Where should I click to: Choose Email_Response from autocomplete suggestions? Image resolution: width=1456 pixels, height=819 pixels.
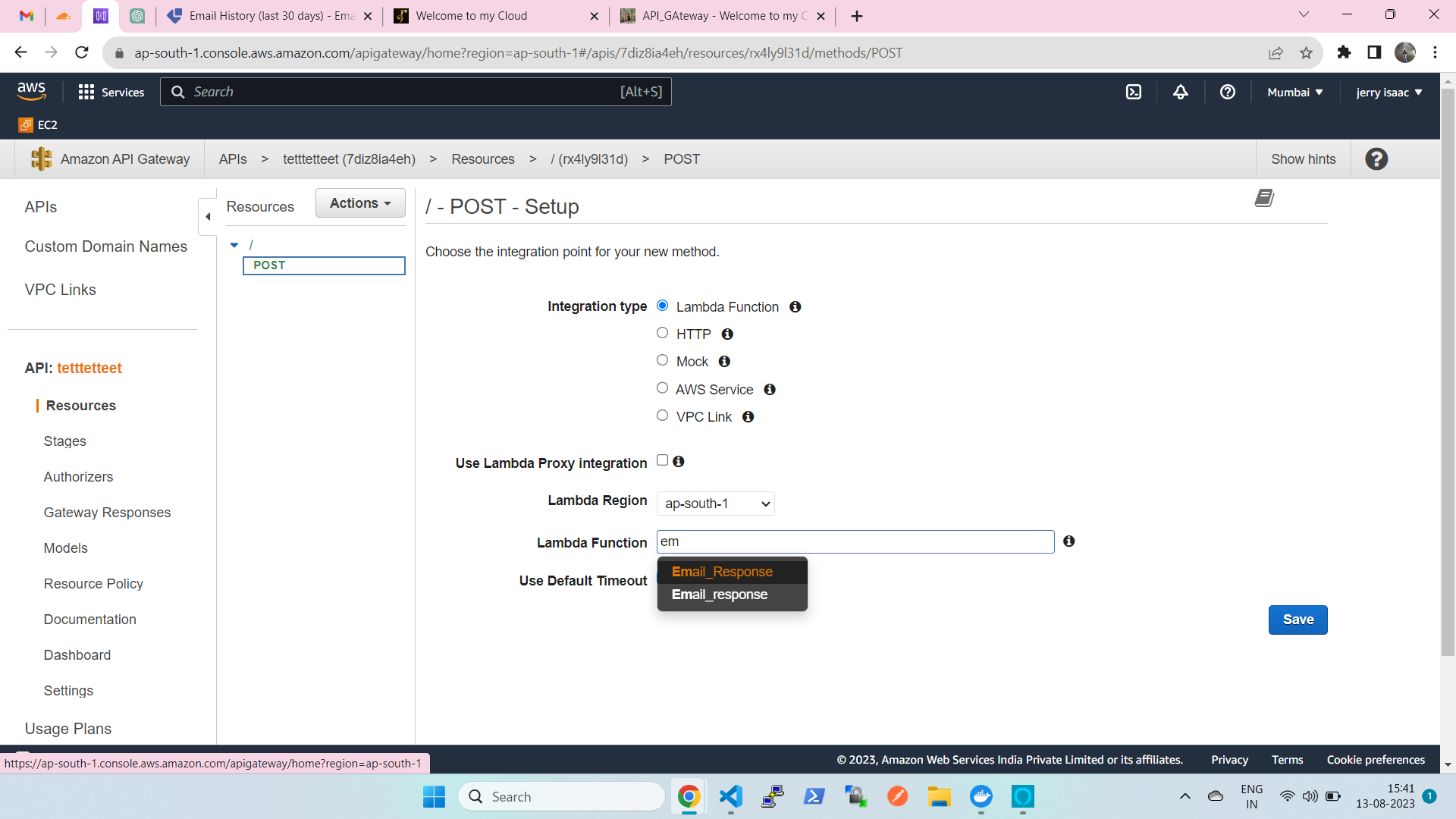coord(722,572)
